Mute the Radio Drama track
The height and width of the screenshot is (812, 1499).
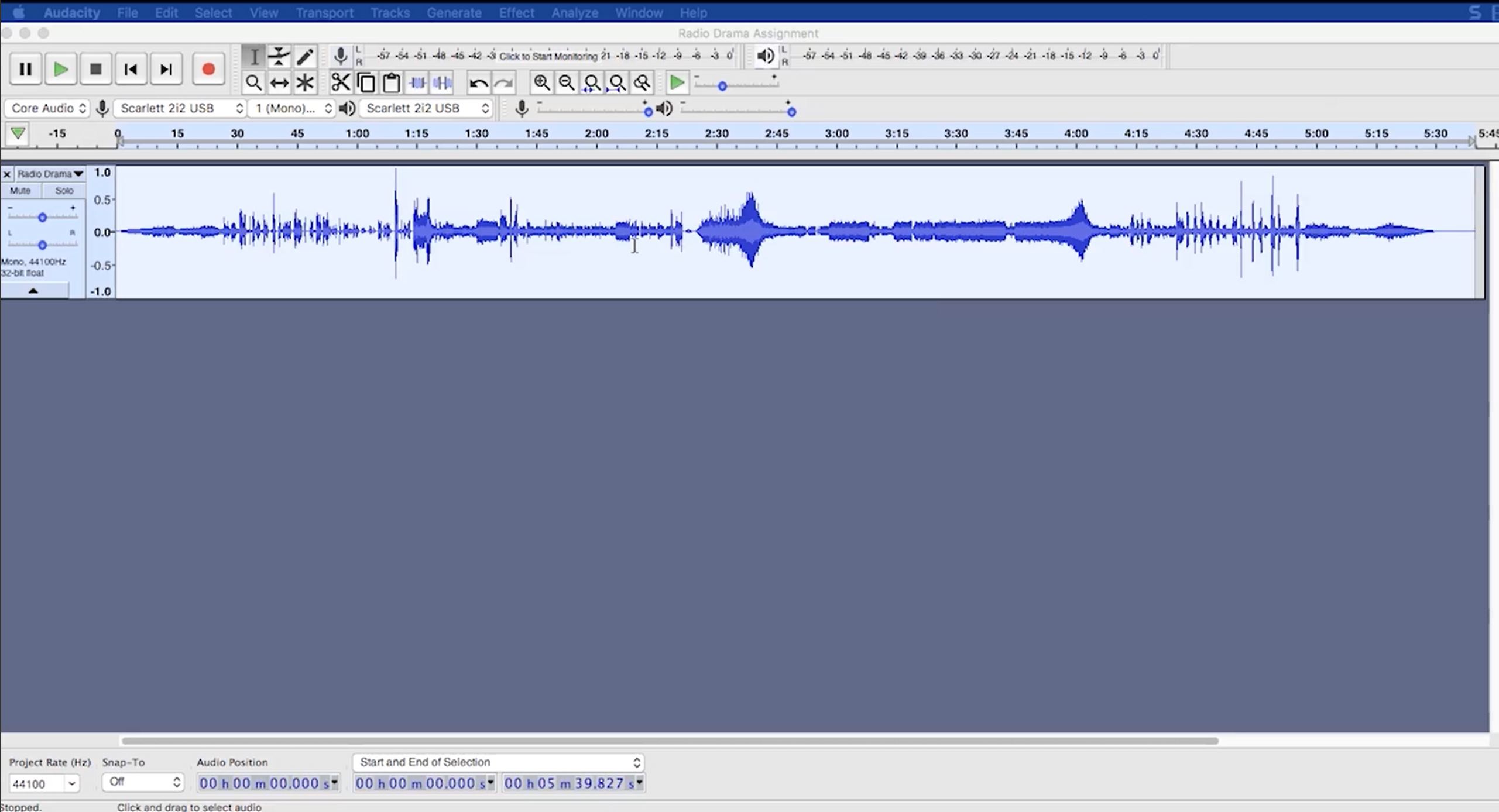[20, 191]
